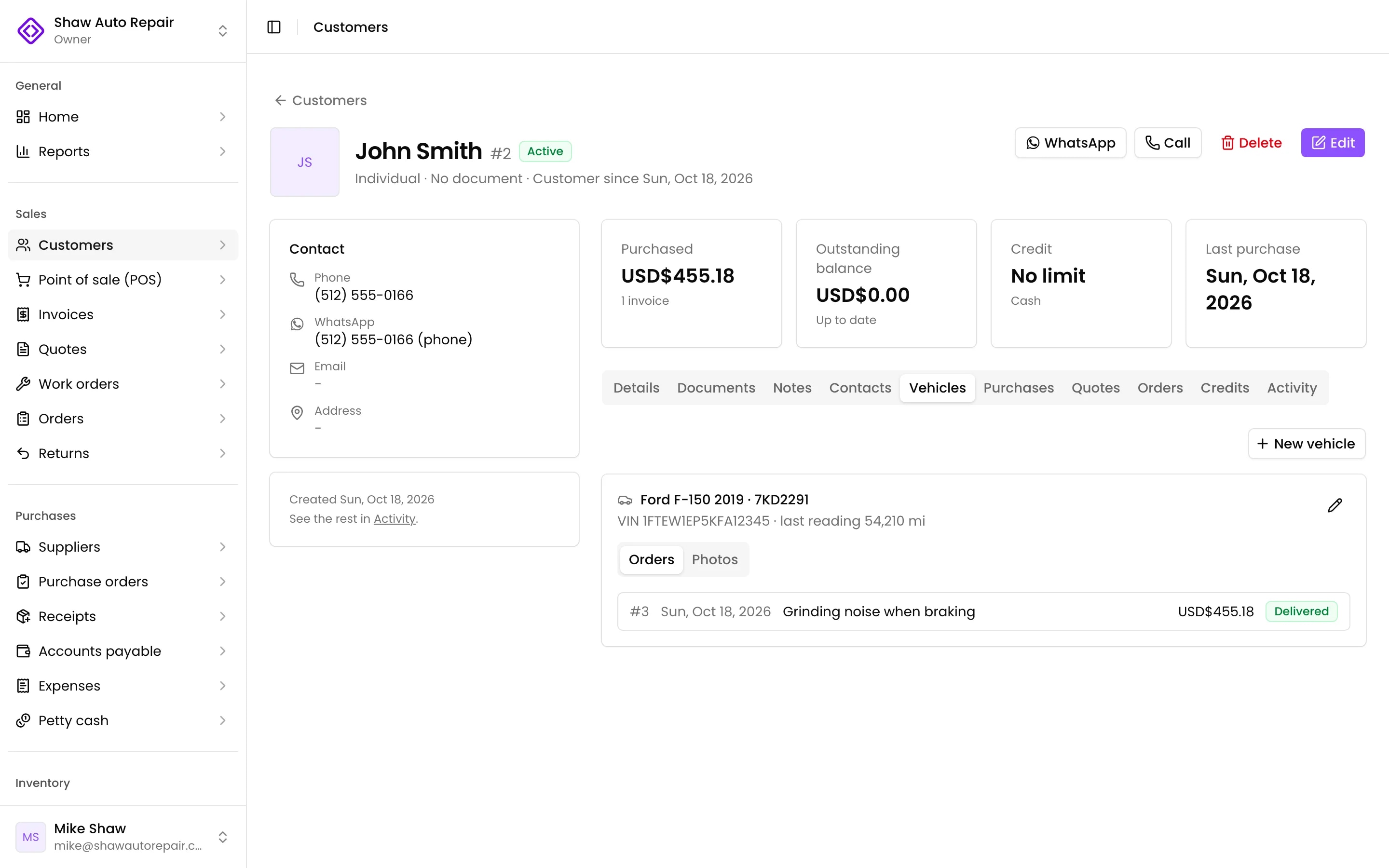Open order #3 Grinding noise when braking
1389x868 pixels.
pyautogui.click(x=983, y=611)
